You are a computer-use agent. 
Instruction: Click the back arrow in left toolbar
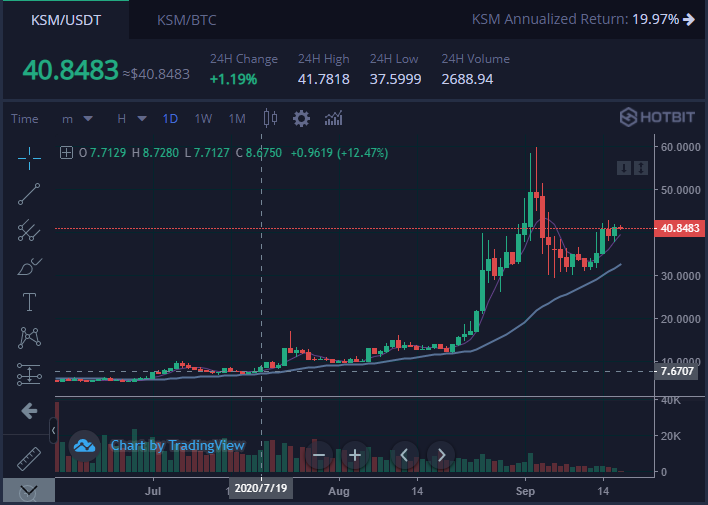tap(29, 411)
